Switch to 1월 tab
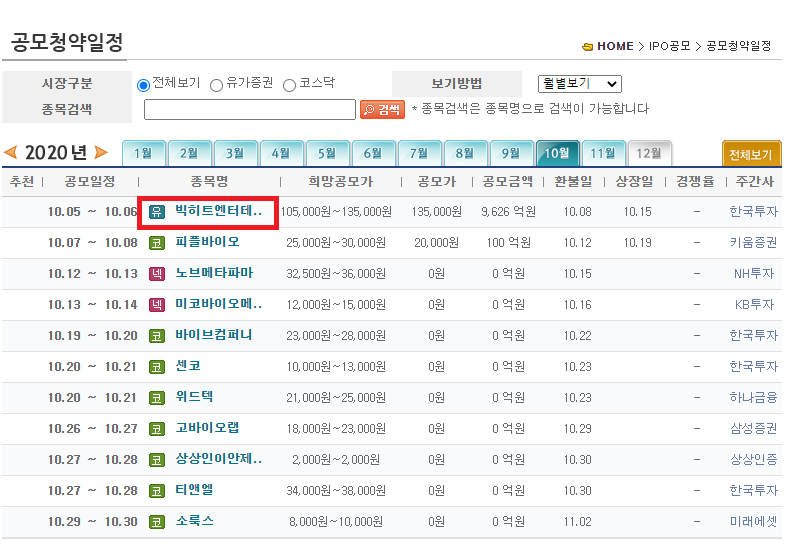 pyautogui.click(x=144, y=153)
